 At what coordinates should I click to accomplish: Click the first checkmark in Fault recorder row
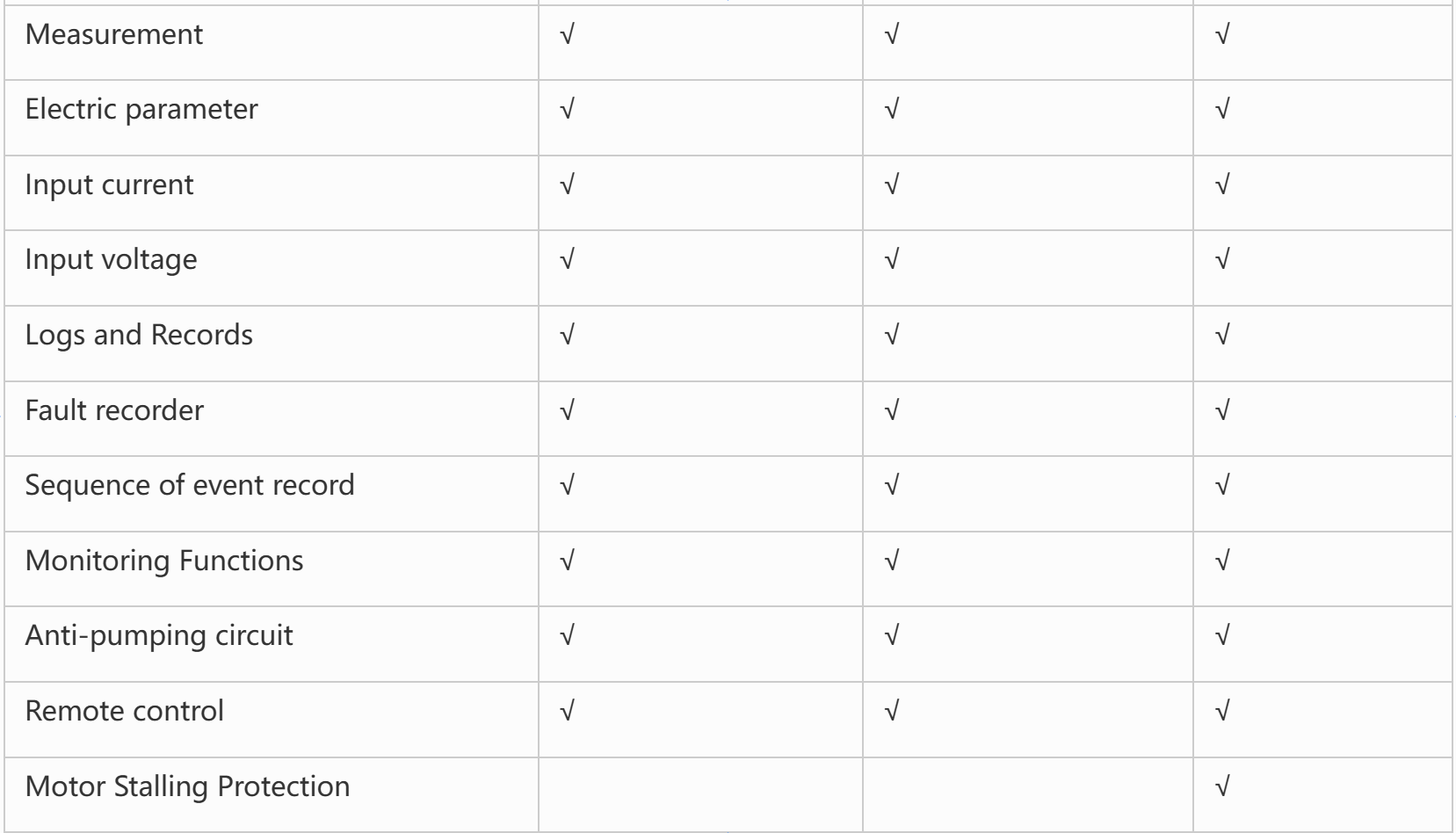pos(567,410)
